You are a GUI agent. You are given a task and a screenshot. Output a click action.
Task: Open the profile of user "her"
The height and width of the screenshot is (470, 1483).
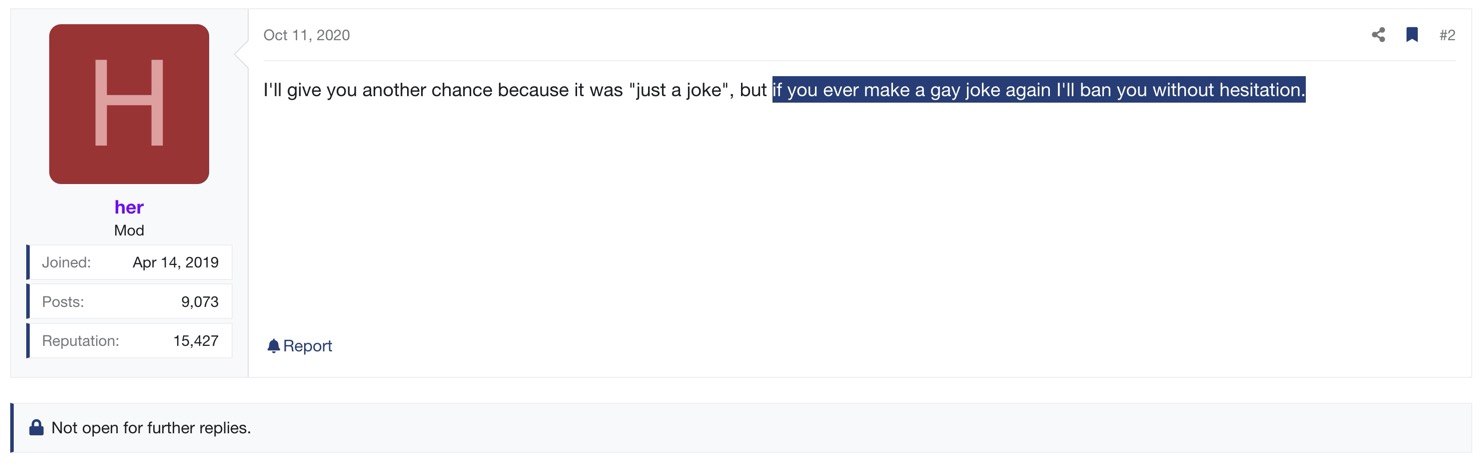pyautogui.click(x=129, y=207)
